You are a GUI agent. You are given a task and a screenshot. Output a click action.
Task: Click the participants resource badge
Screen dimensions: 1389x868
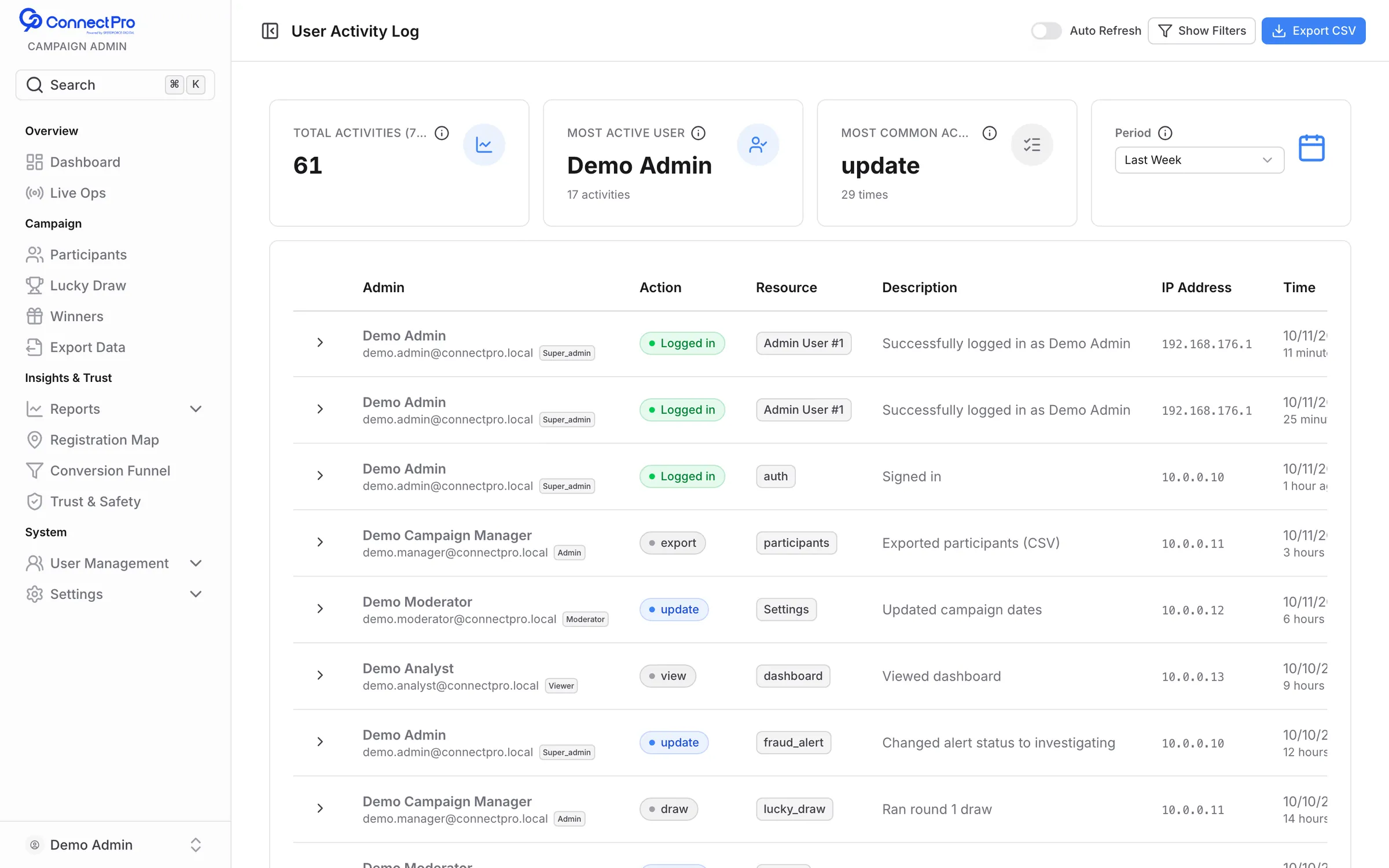point(796,543)
